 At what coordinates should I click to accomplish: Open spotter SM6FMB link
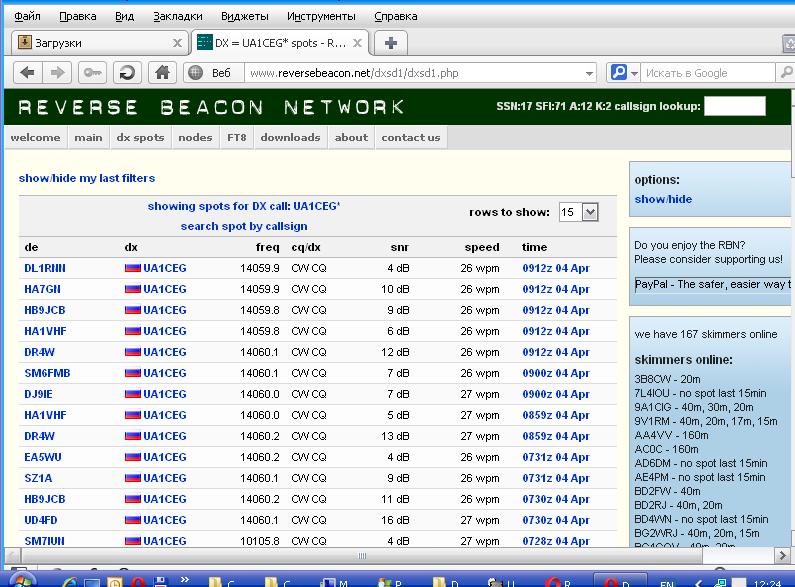point(47,373)
